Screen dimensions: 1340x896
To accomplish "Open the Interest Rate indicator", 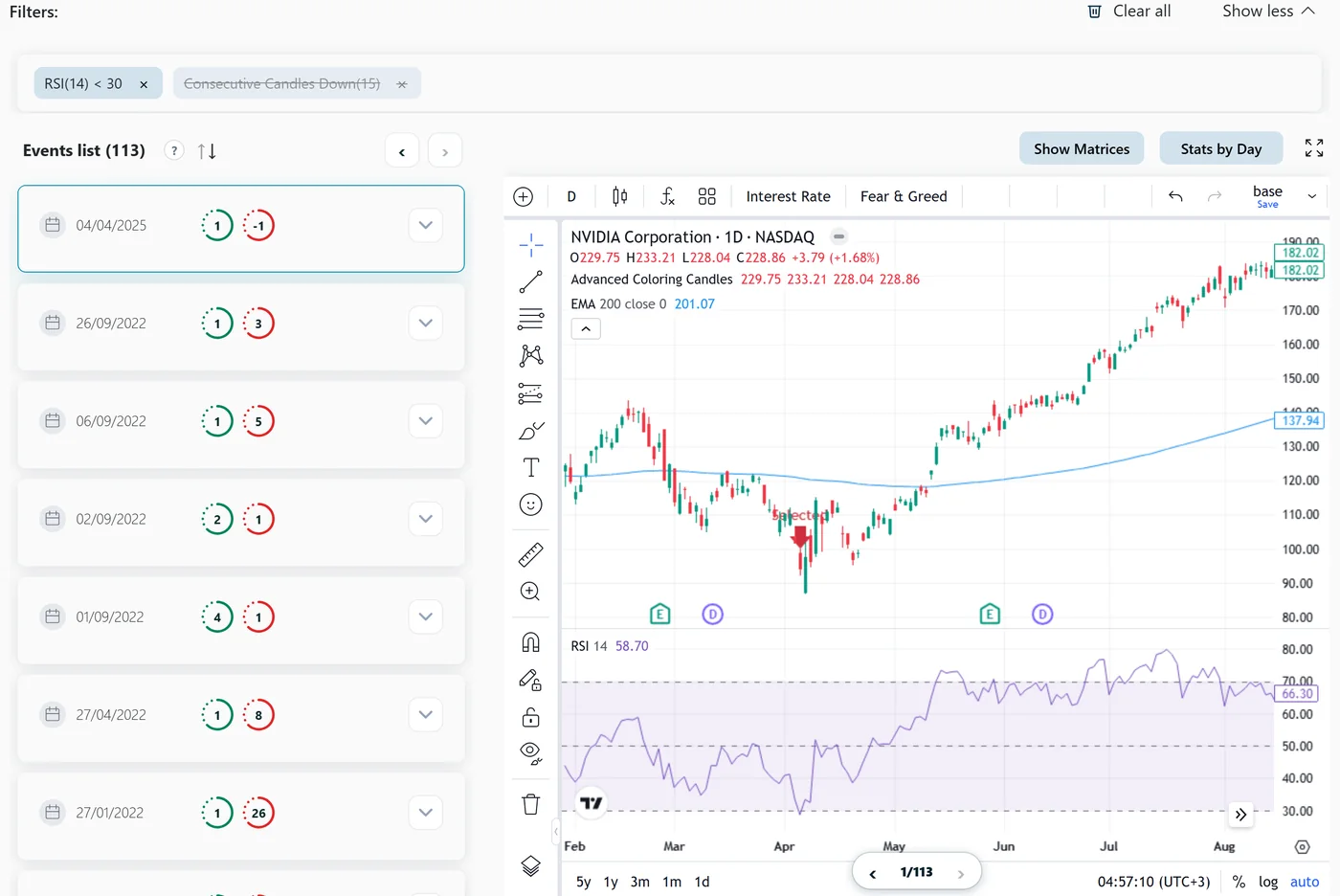I will tap(789, 196).
